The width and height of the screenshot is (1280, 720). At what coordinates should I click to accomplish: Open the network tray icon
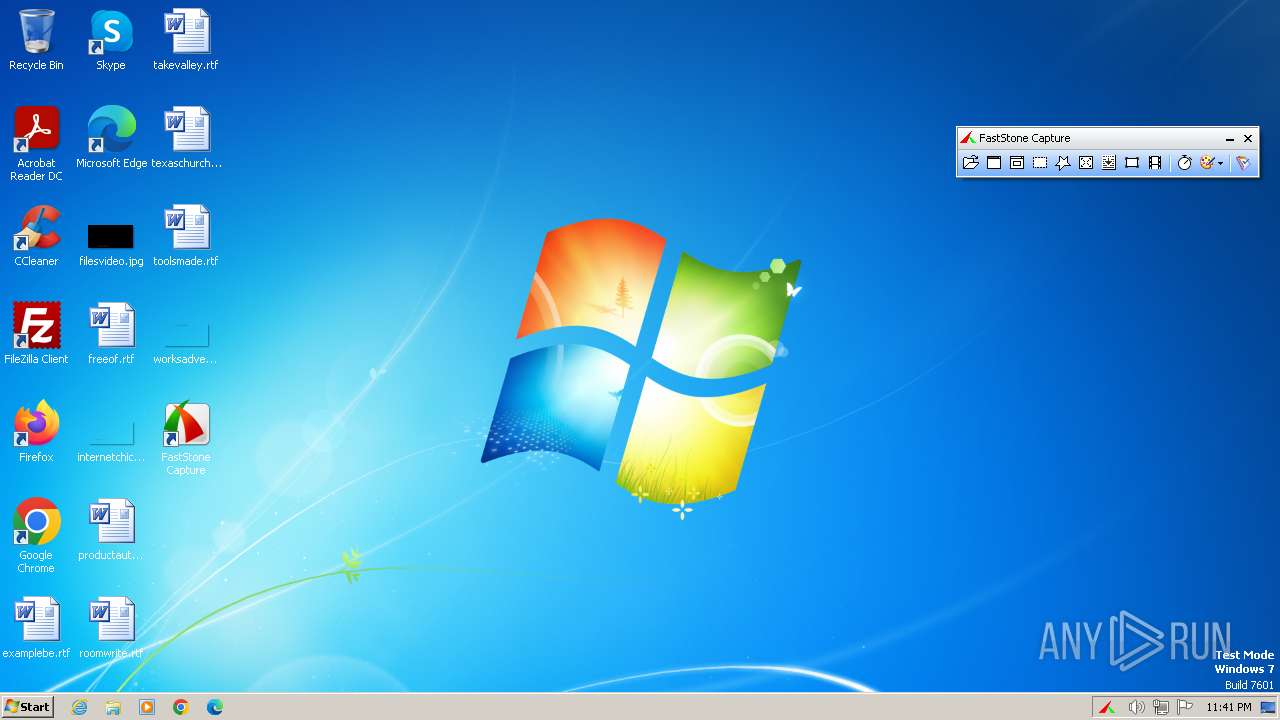pyautogui.click(x=1160, y=707)
